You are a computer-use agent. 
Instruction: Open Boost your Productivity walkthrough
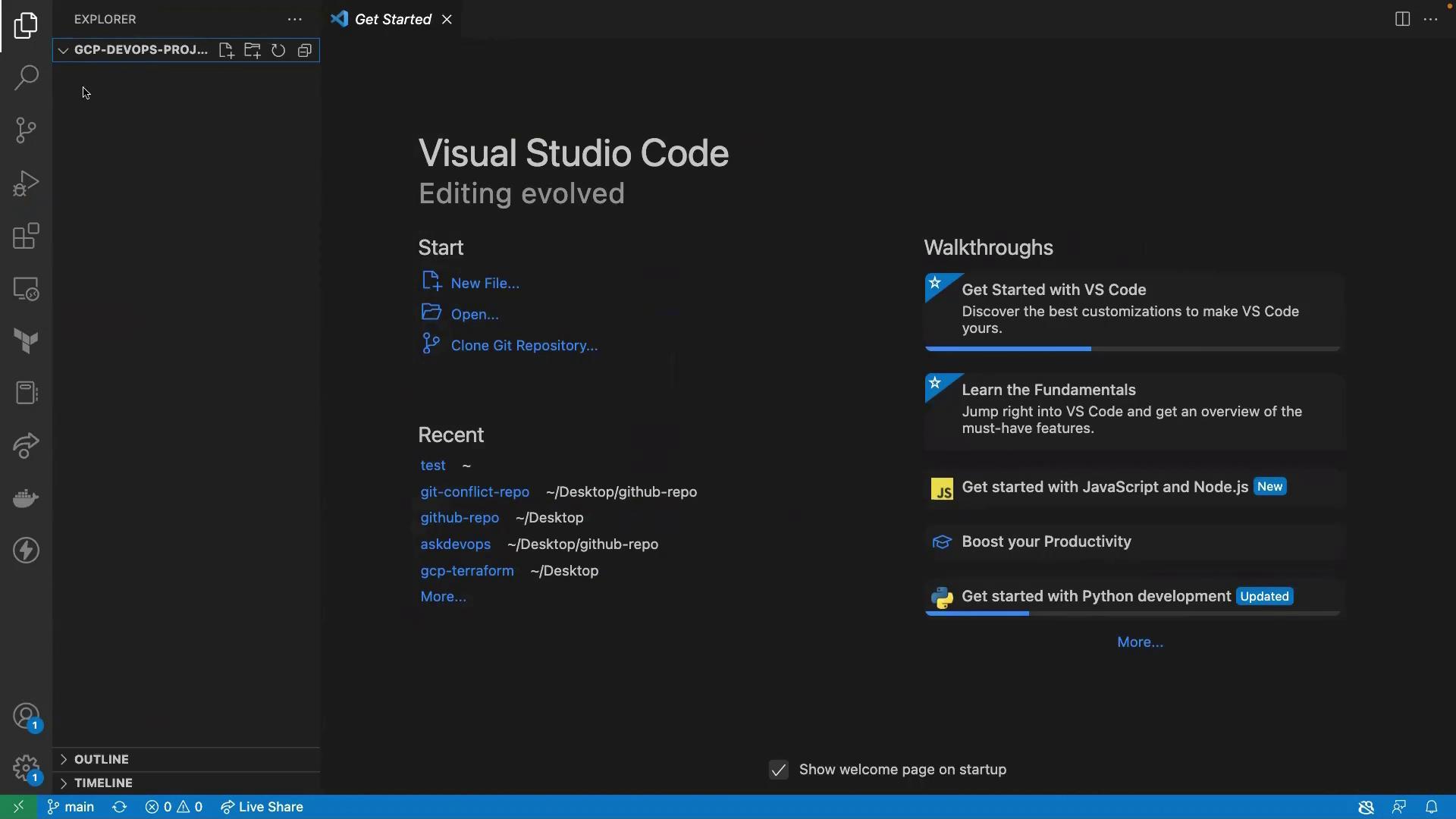point(1133,542)
